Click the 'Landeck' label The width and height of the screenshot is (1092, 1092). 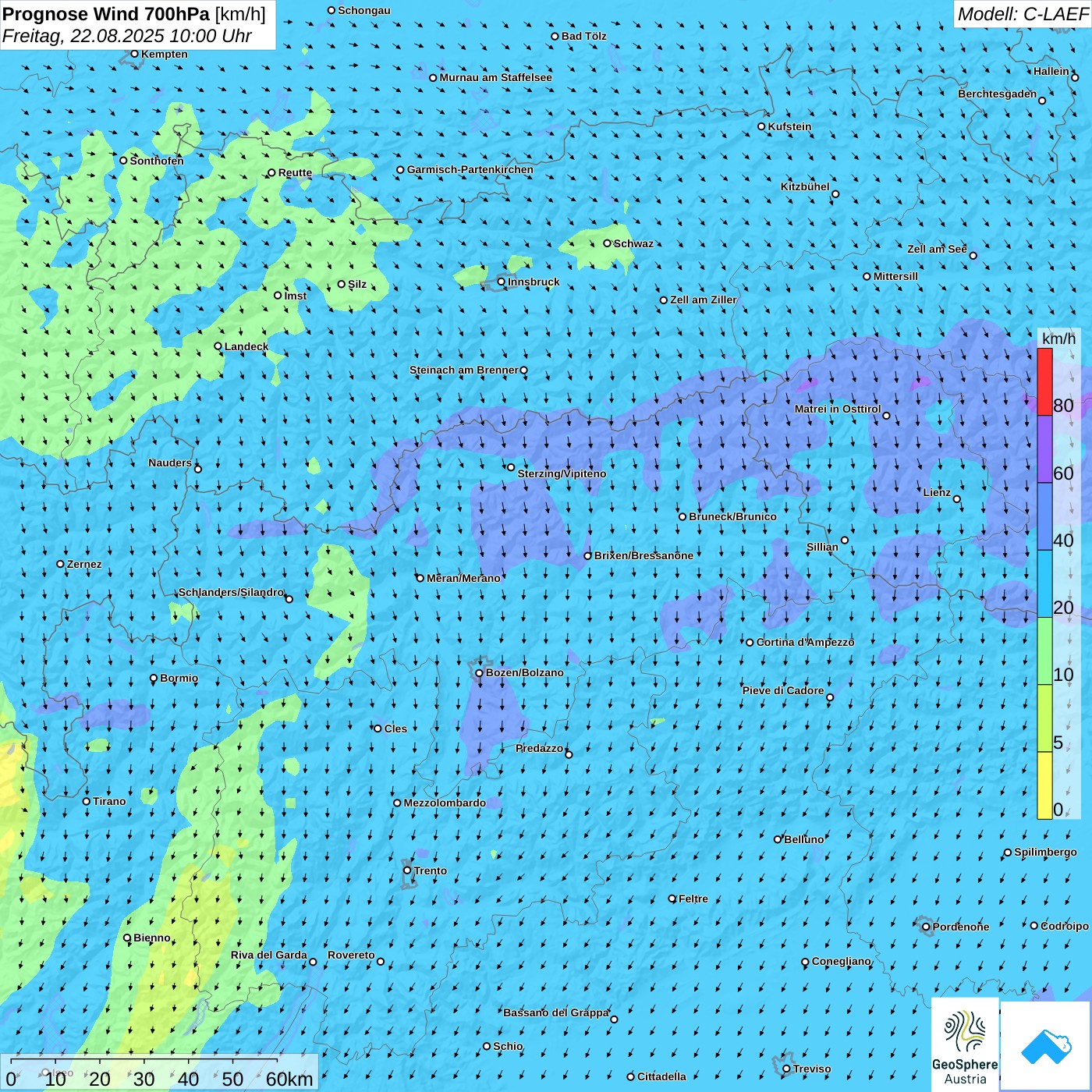click(246, 346)
